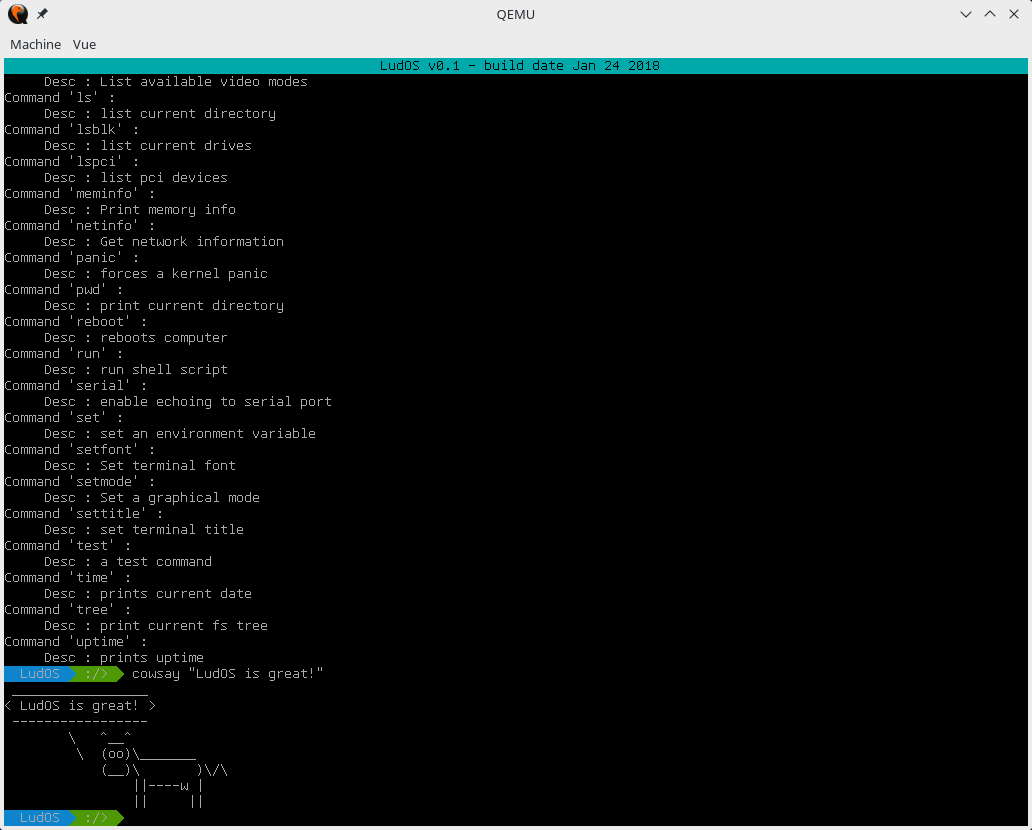Click the line Command 'ls'
This screenshot has width=1032, height=830.
[59, 97]
